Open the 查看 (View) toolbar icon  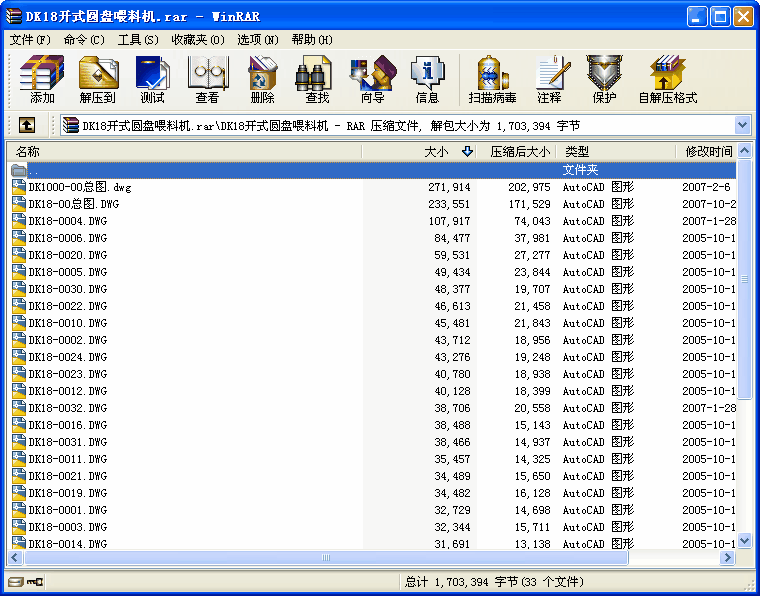[x=208, y=79]
